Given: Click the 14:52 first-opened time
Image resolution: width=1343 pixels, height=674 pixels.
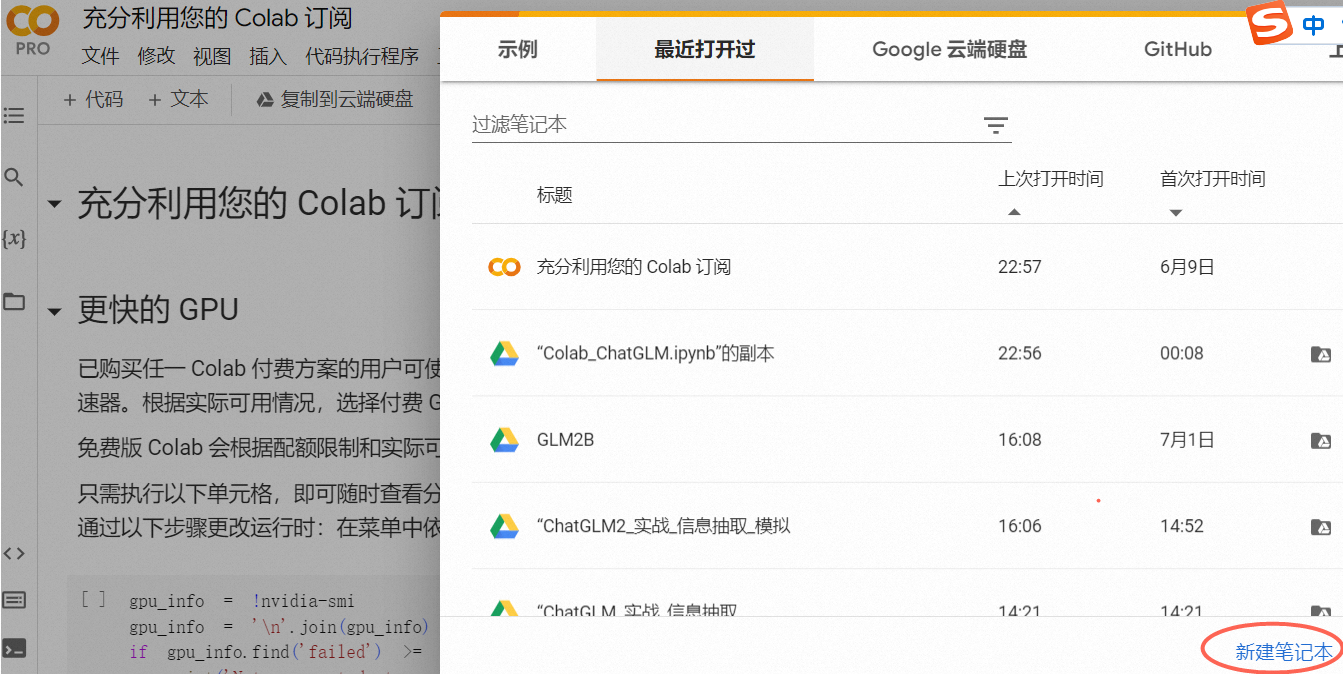Looking at the screenshot, I should click(1182, 526).
